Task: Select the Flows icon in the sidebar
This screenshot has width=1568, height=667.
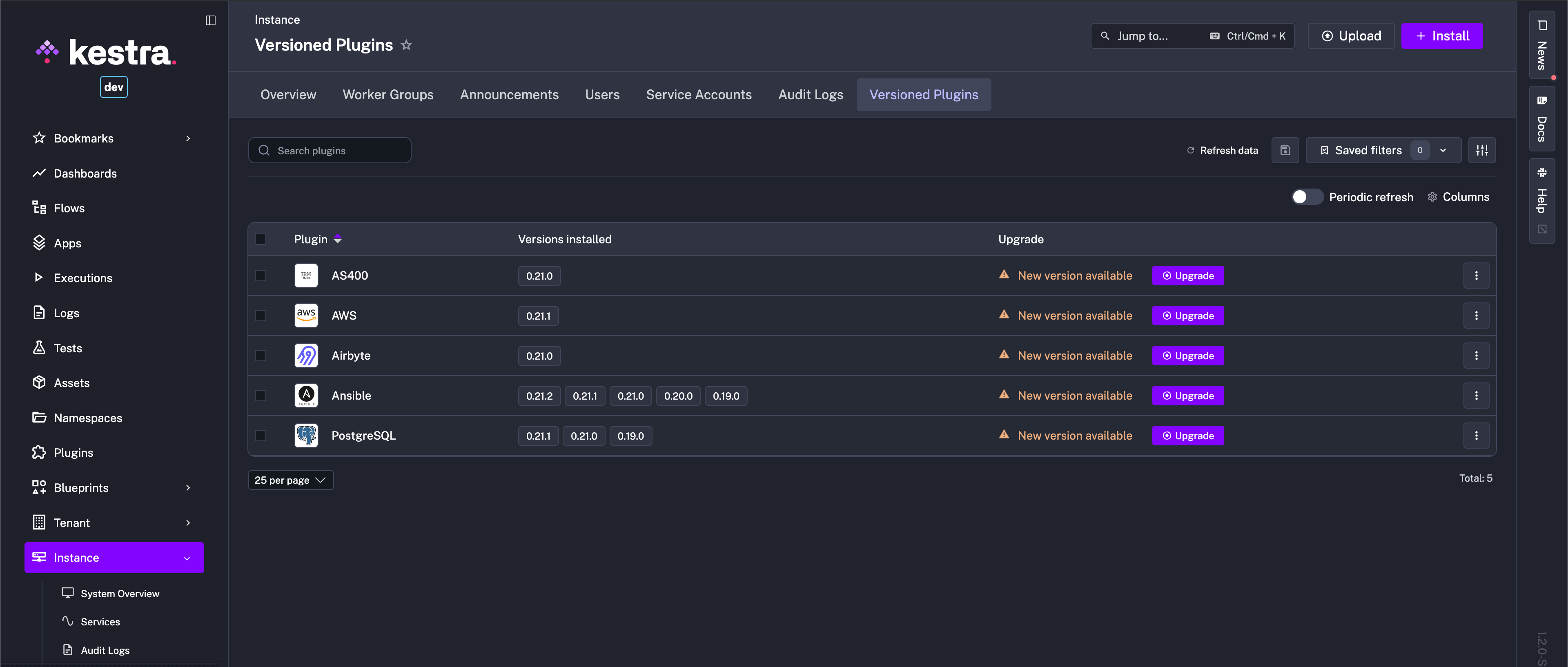Action: [39, 207]
